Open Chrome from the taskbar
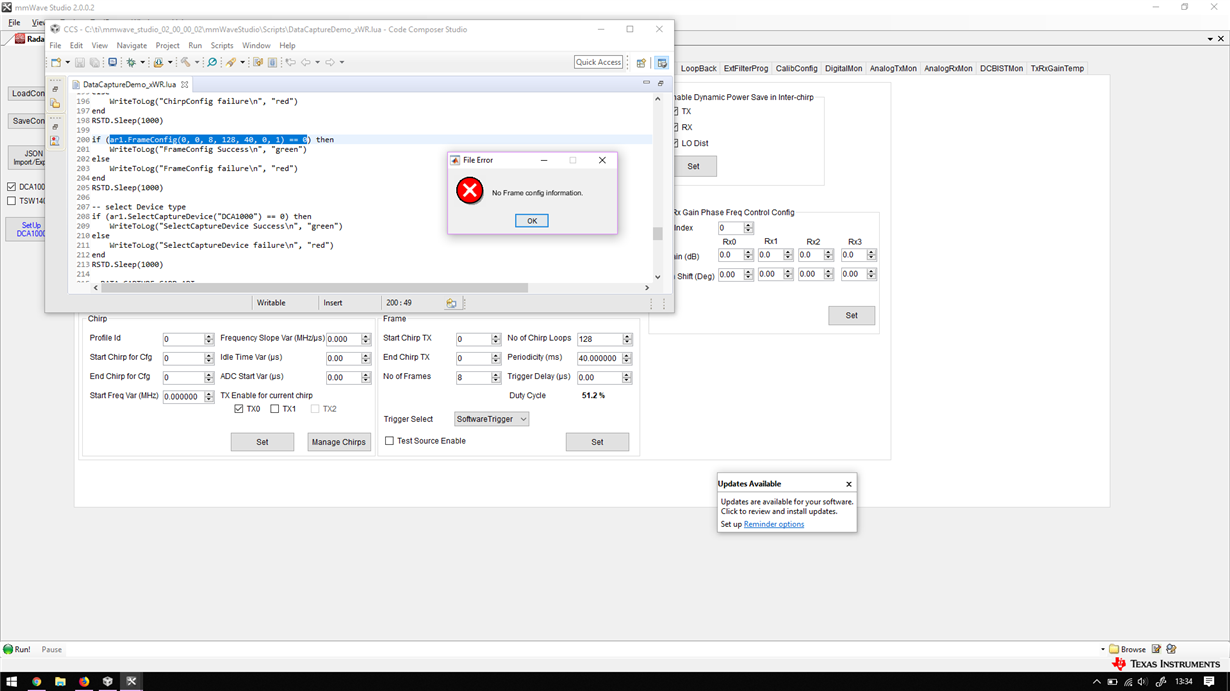Screen dimensions: 1230x691 click(x=36, y=681)
